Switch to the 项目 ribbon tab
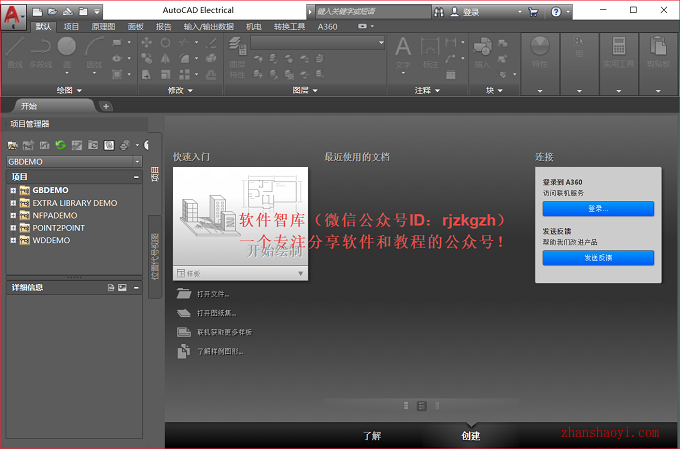The image size is (680, 449). point(71,26)
